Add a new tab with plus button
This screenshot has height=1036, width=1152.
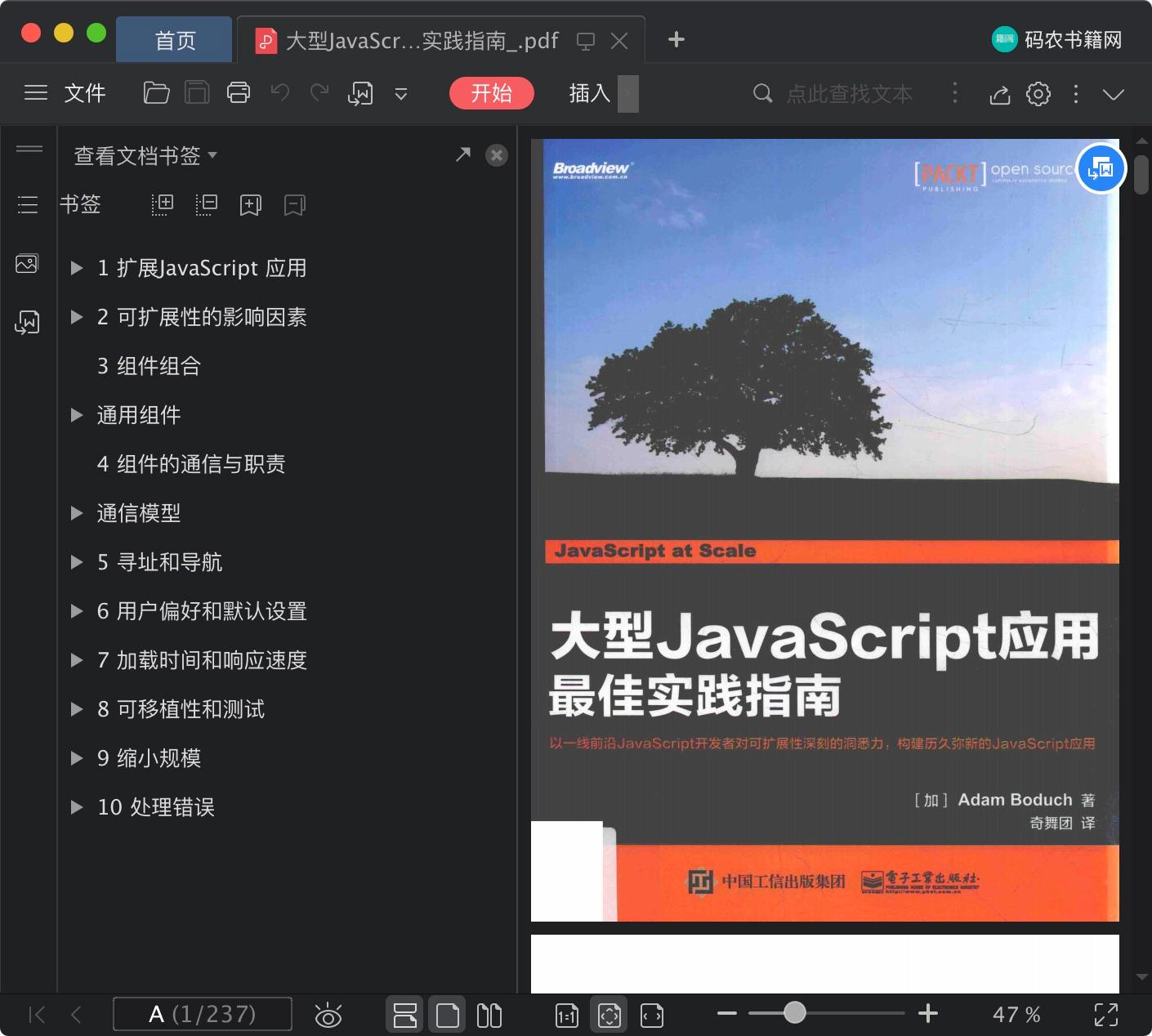click(x=676, y=39)
